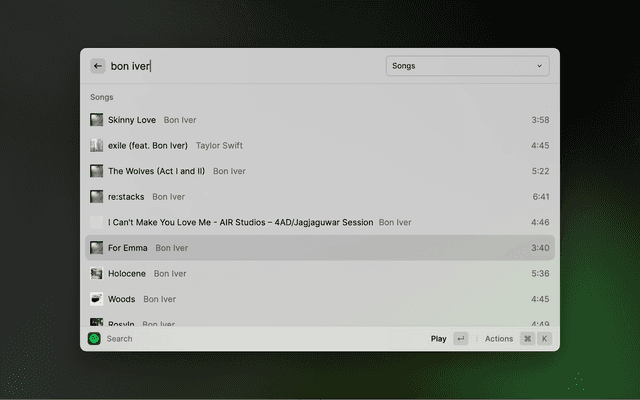
Task: Click the exile album cover thumbnail
Action: point(97,145)
